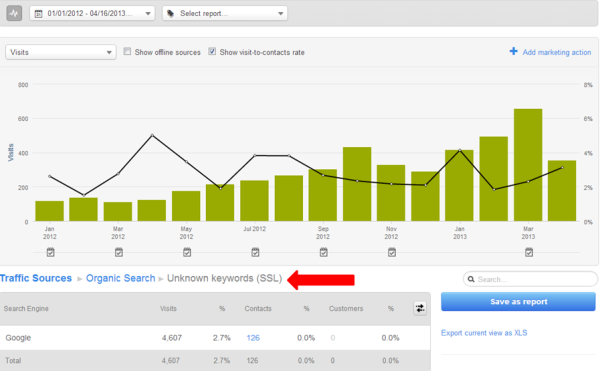Go to Organic Search breadcrumb
This screenshot has height=375, width=600.
point(121,278)
